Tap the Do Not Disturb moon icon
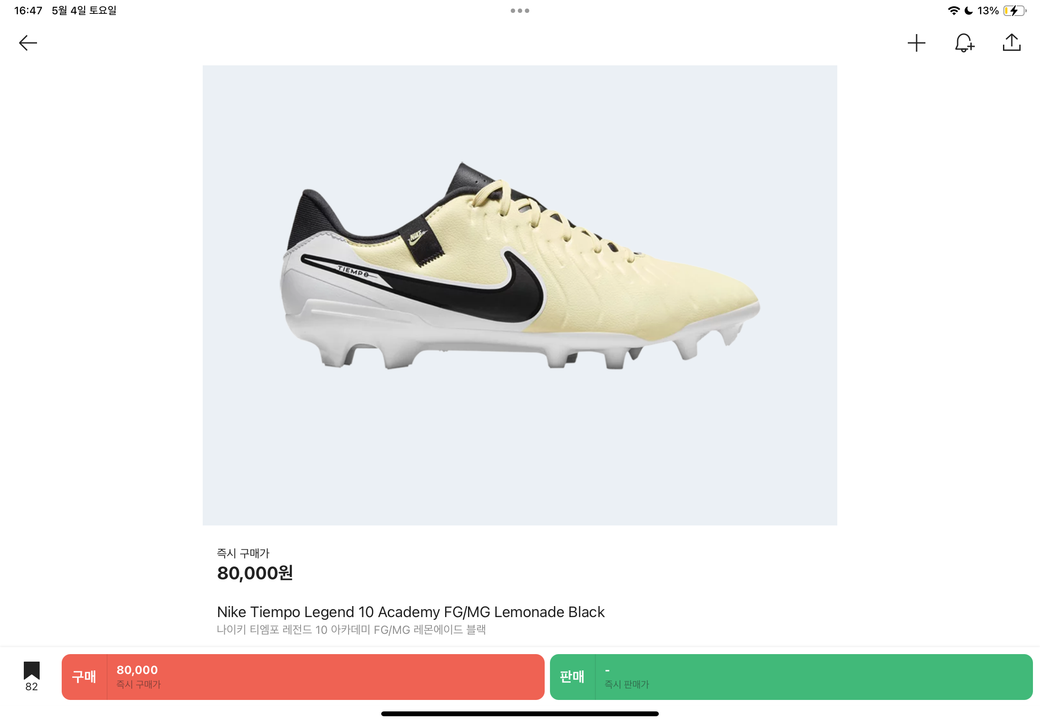Image resolution: width=1040 pixels, height=723 pixels. pos(968,11)
